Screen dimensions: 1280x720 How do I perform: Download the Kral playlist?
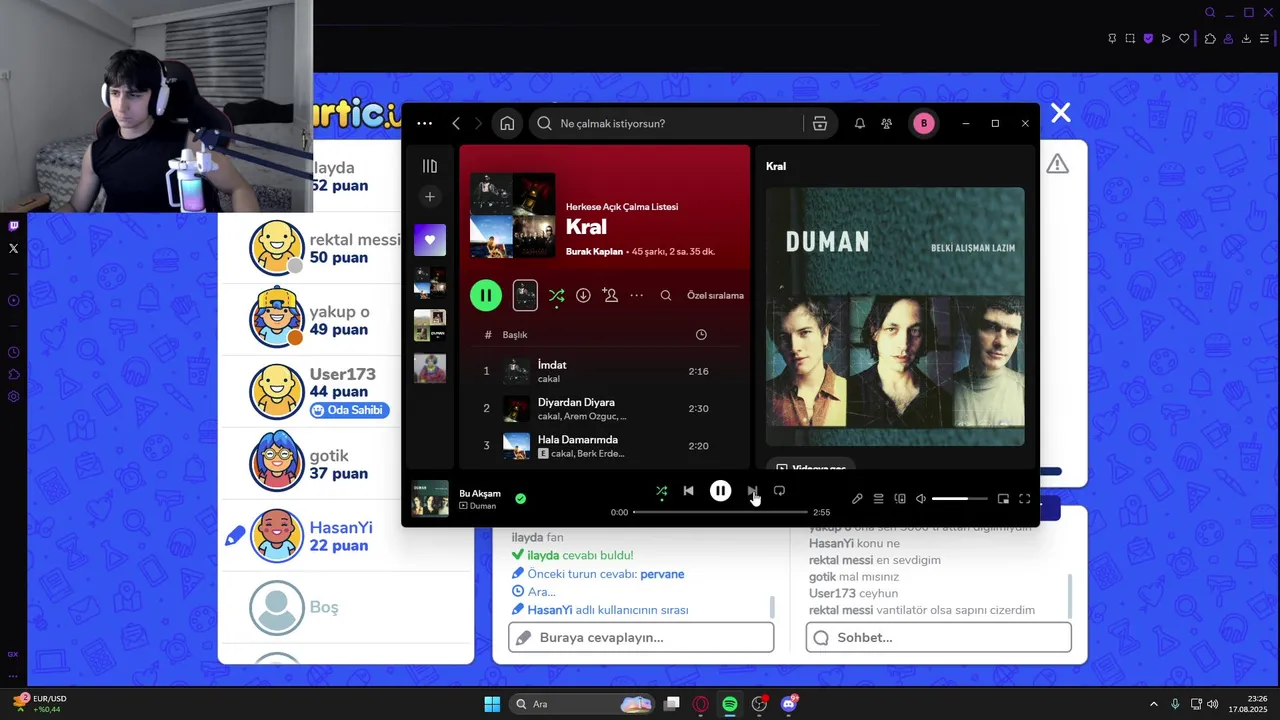(583, 295)
